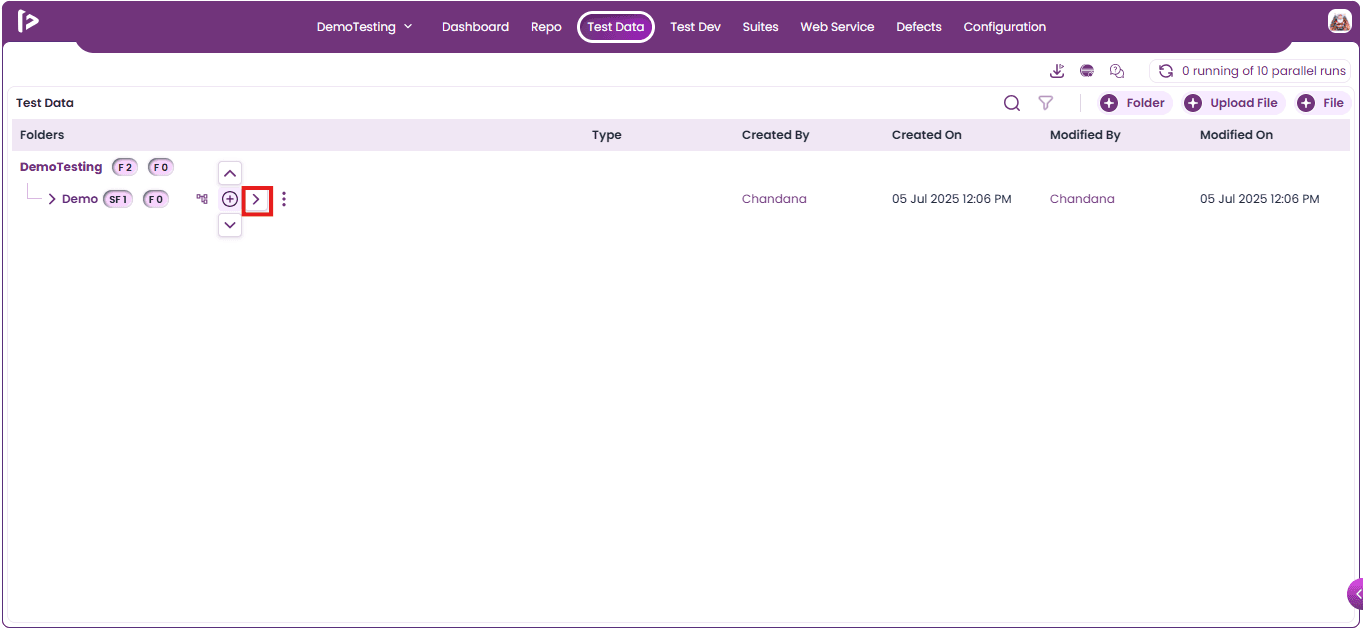Screen dimensions: 1363x628
Task: Click the down chevron below the plus icon
Action: tap(230, 225)
